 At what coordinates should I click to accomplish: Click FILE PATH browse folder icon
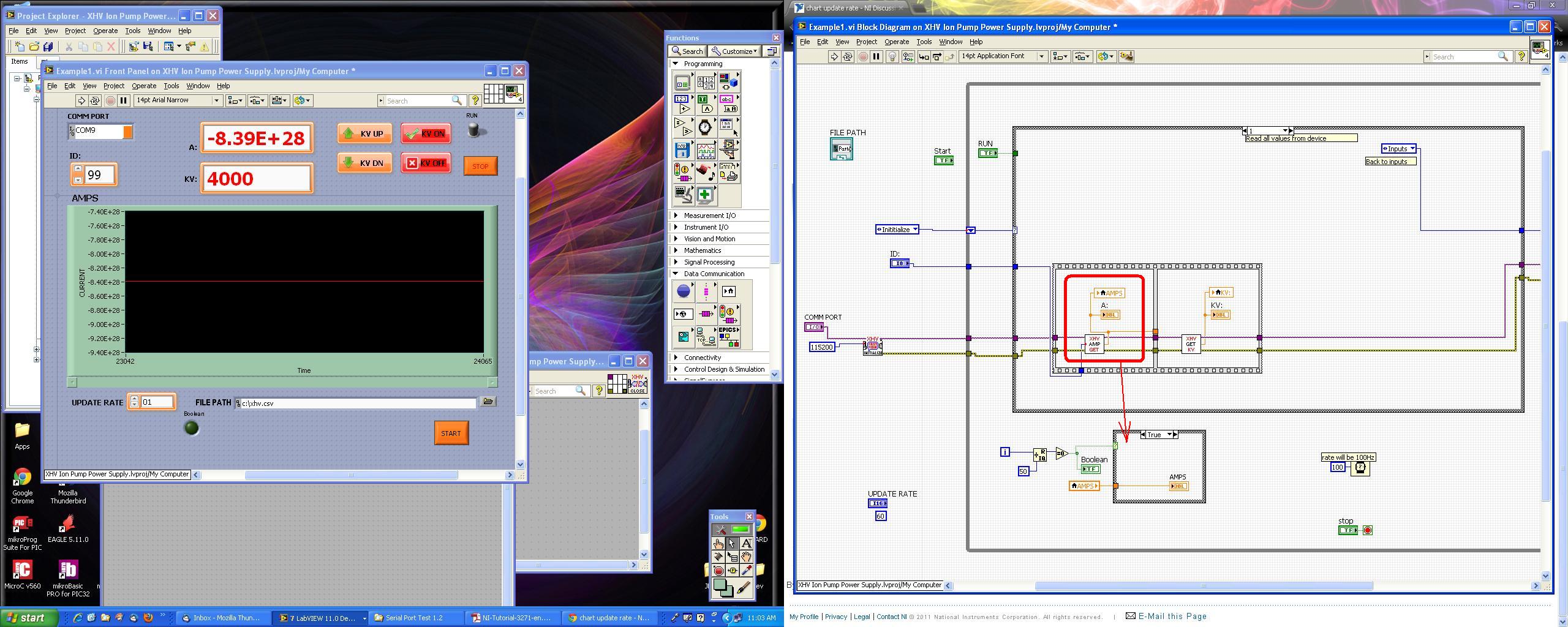488,402
